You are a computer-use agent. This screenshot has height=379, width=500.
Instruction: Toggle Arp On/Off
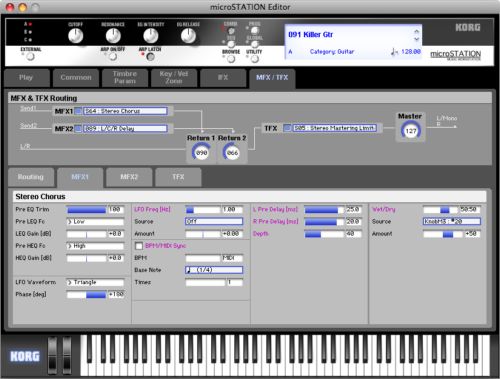tap(113, 57)
